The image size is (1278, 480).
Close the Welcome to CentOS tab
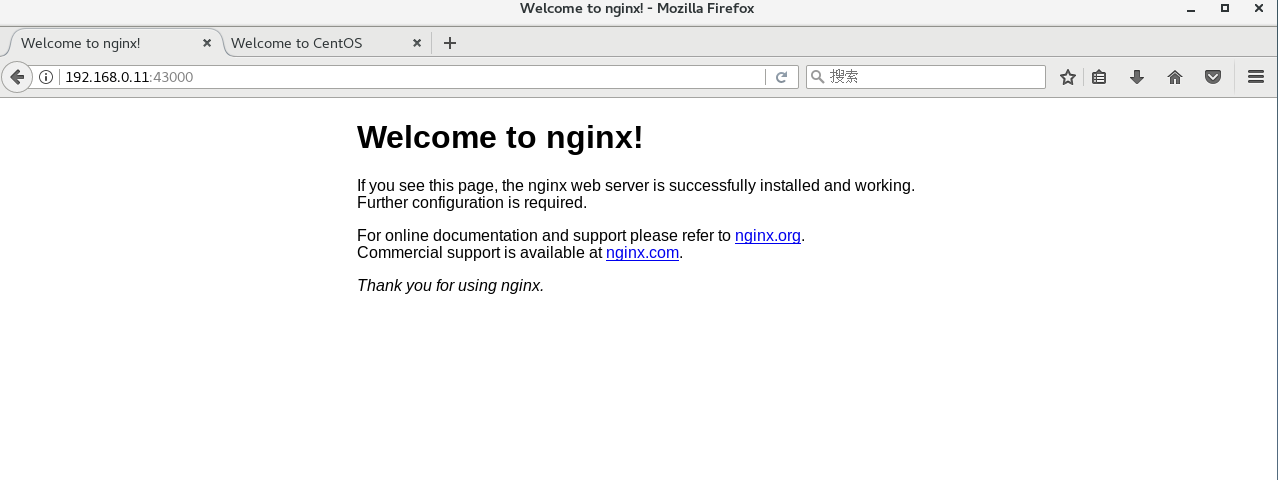tap(418, 43)
